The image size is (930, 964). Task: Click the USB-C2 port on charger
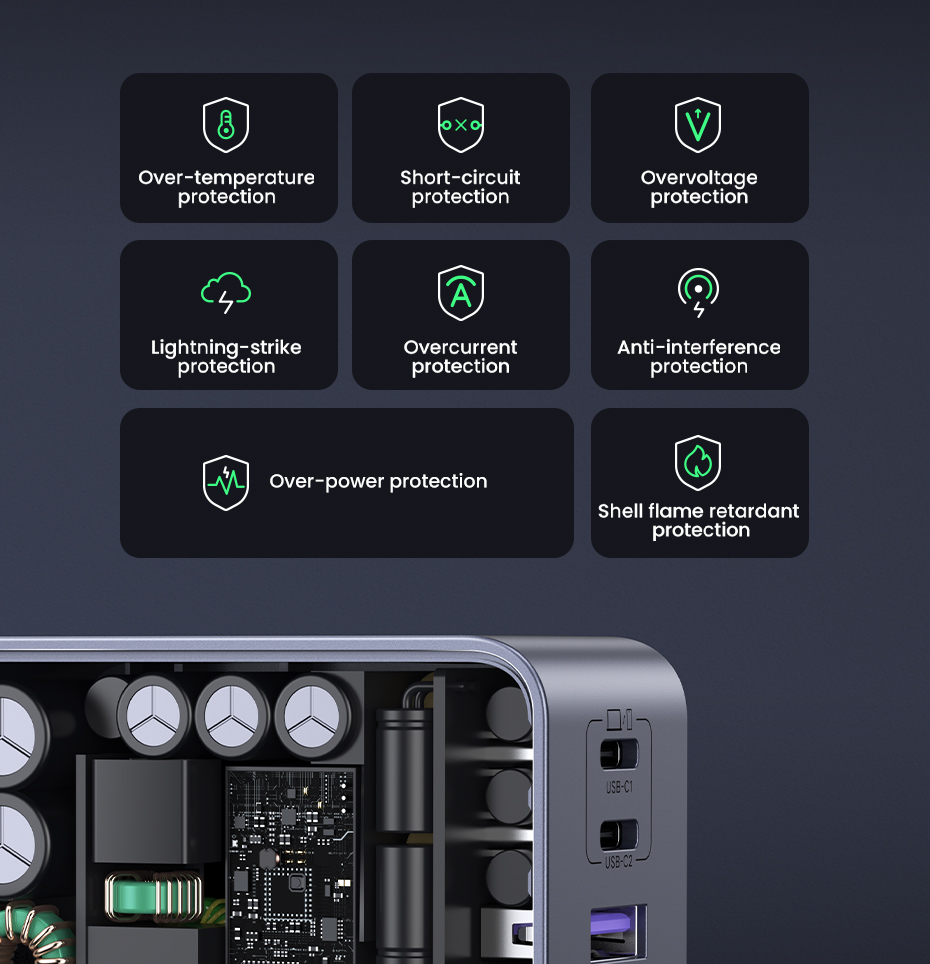(619, 835)
